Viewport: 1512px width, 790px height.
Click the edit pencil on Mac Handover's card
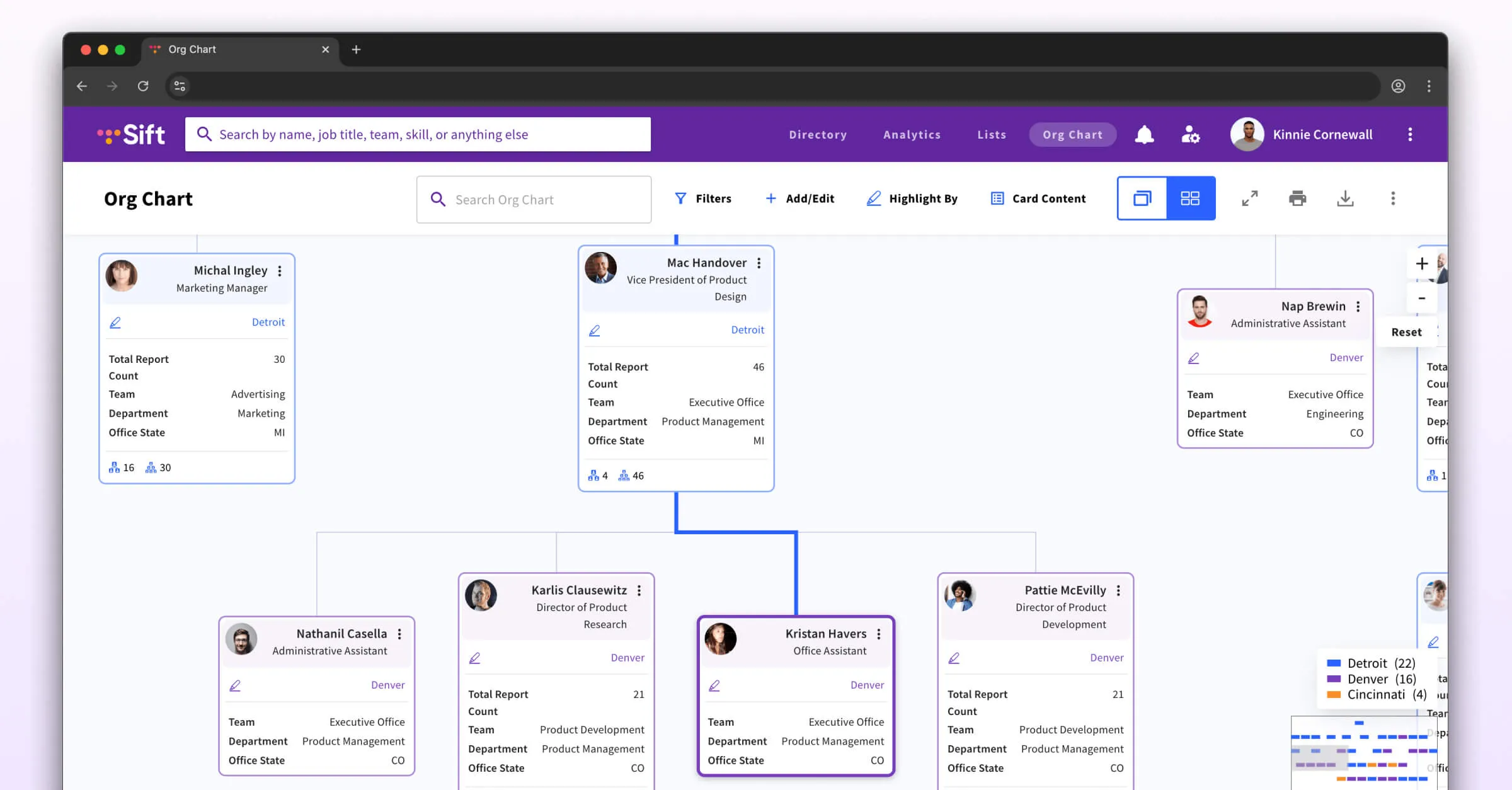click(x=594, y=330)
